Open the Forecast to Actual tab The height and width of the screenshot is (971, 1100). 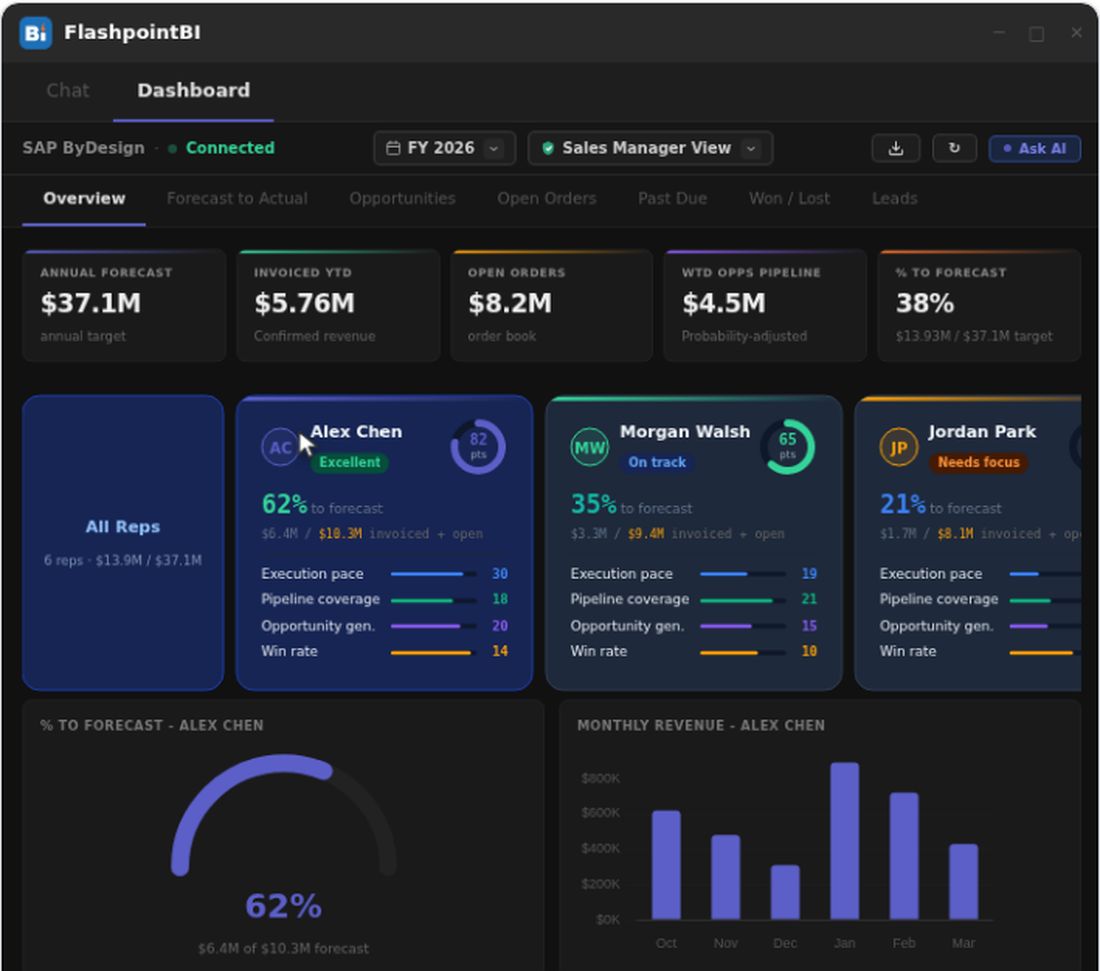(x=237, y=199)
